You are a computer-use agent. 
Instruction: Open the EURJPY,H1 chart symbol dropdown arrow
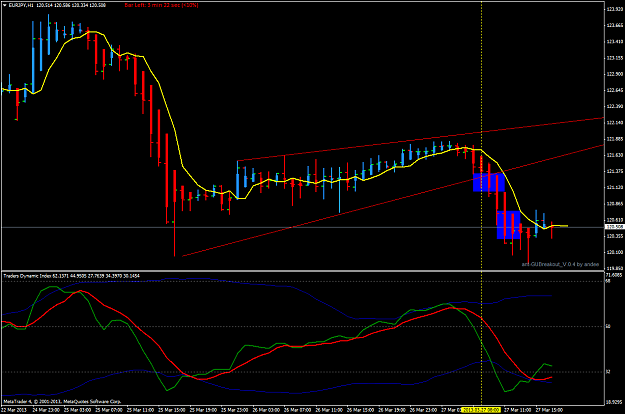coord(5,6)
